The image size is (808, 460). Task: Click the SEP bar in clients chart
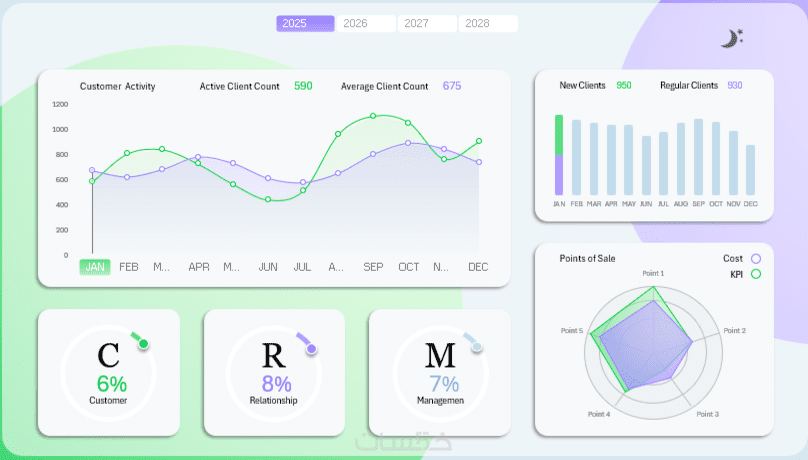(x=698, y=157)
